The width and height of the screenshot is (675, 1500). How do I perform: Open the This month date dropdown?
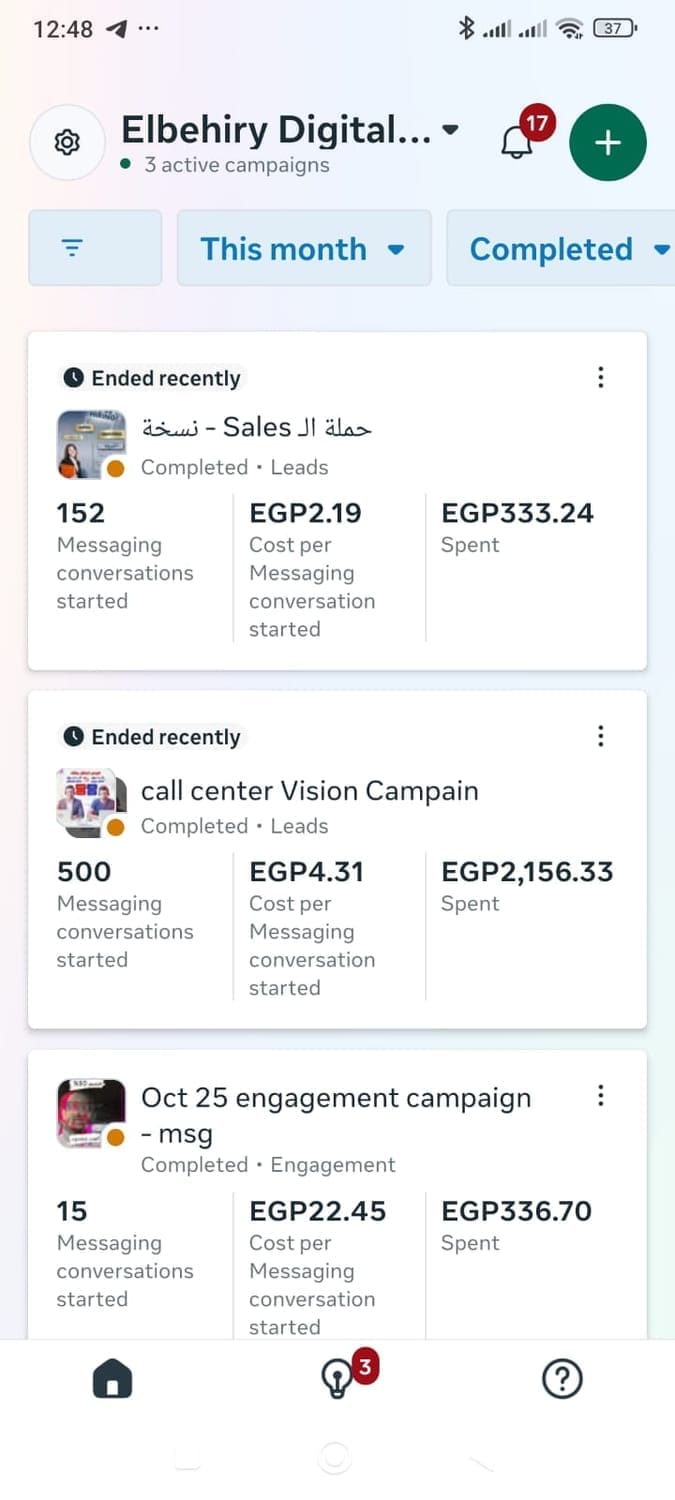[x=303, y=248]
